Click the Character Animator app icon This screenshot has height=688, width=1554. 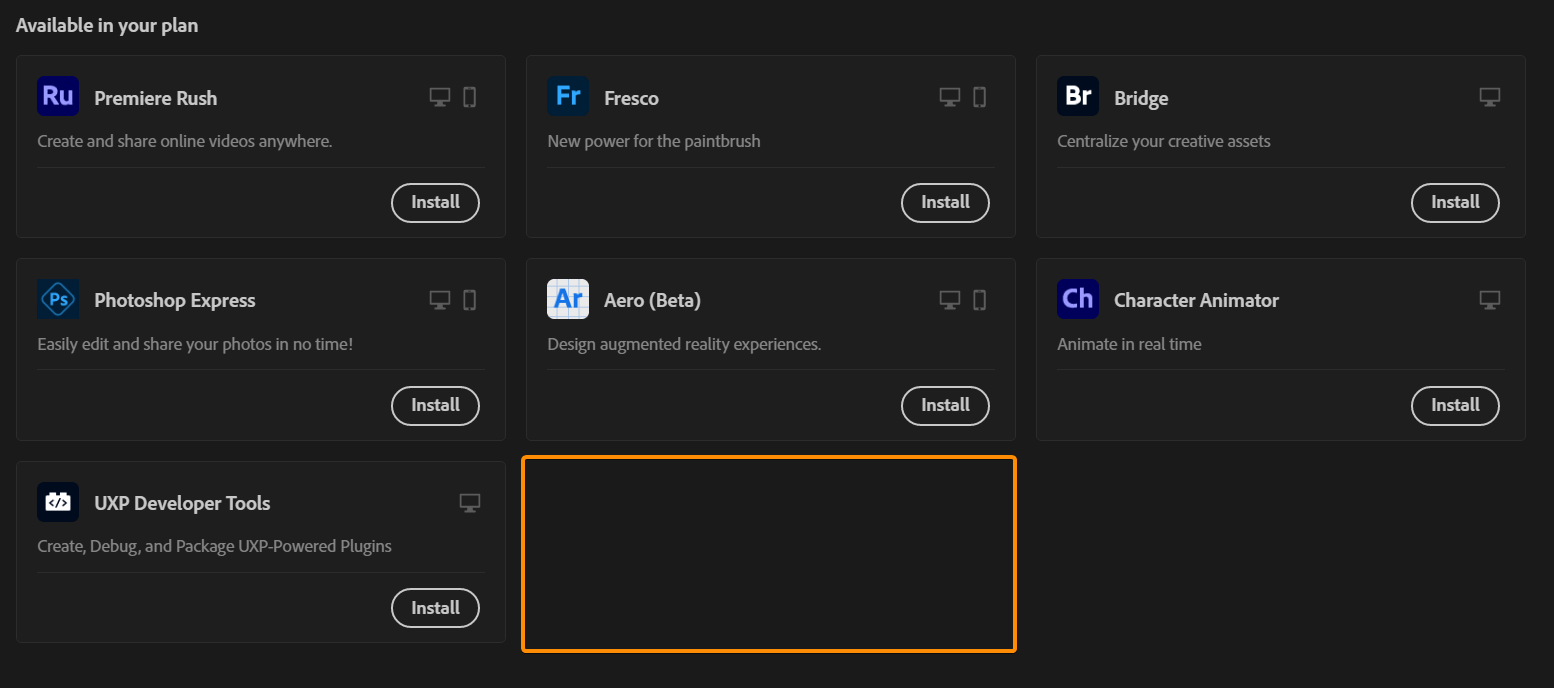click(x=1077, y=300)
